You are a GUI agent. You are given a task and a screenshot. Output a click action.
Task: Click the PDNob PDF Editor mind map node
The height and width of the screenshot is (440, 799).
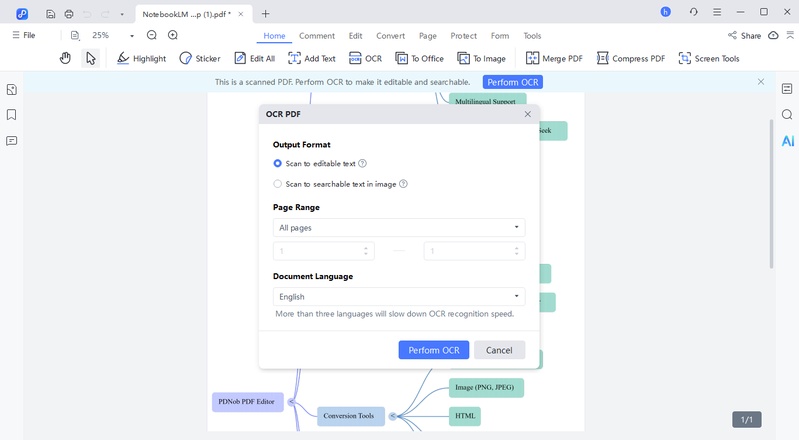[x=247, y=402]
